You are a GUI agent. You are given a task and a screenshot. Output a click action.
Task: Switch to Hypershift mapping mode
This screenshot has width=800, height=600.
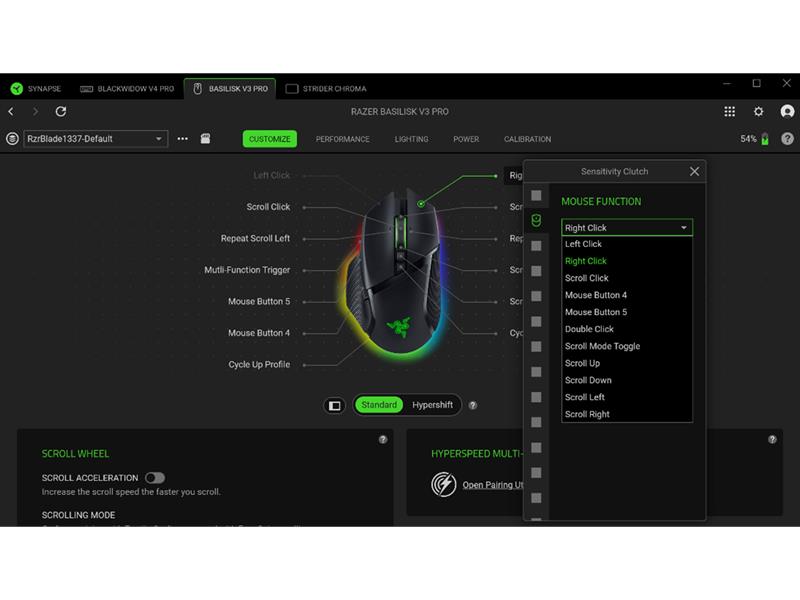pos(432,405)
